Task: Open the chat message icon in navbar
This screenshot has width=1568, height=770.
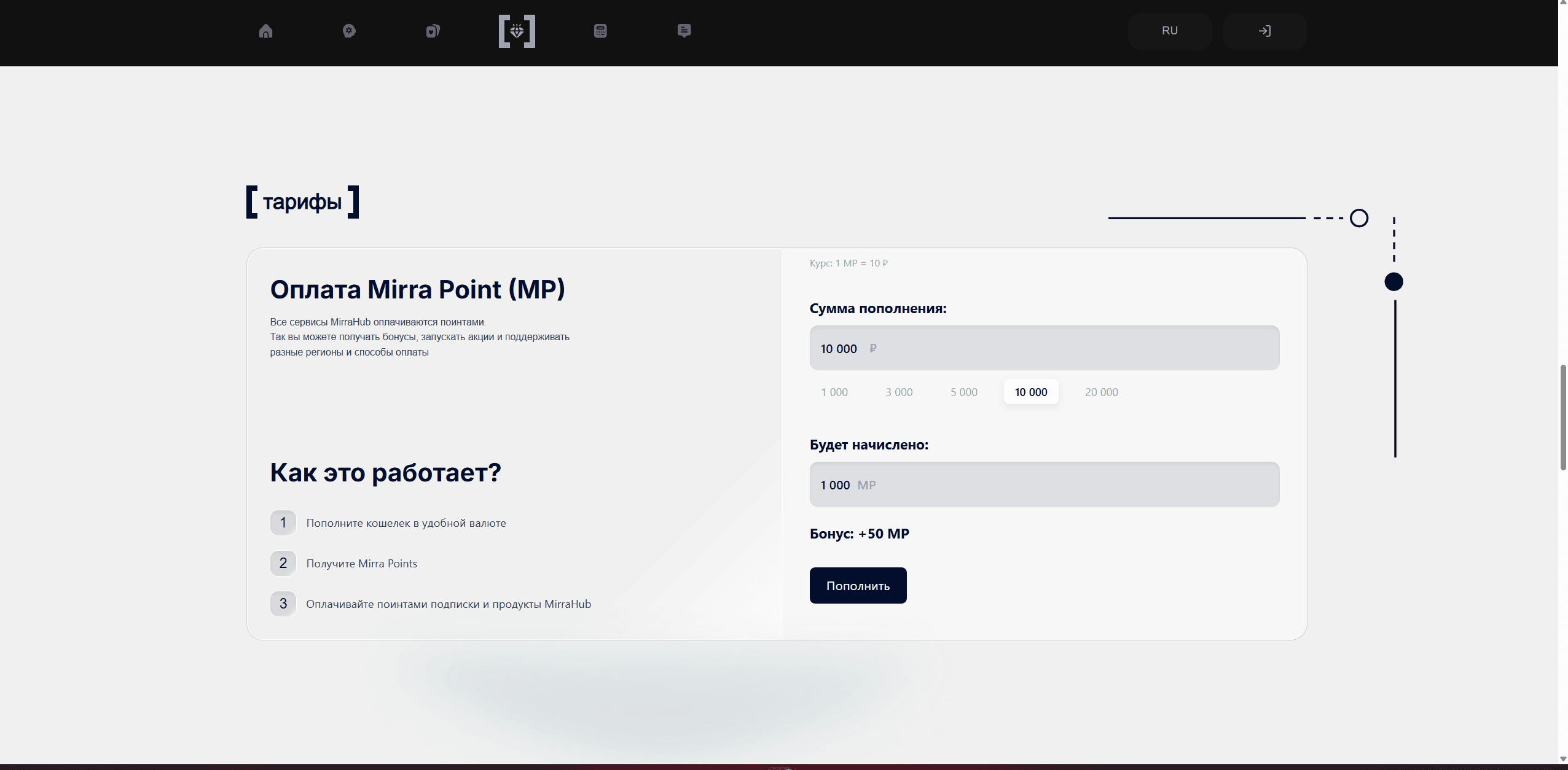Action: [x=684, y=31]
